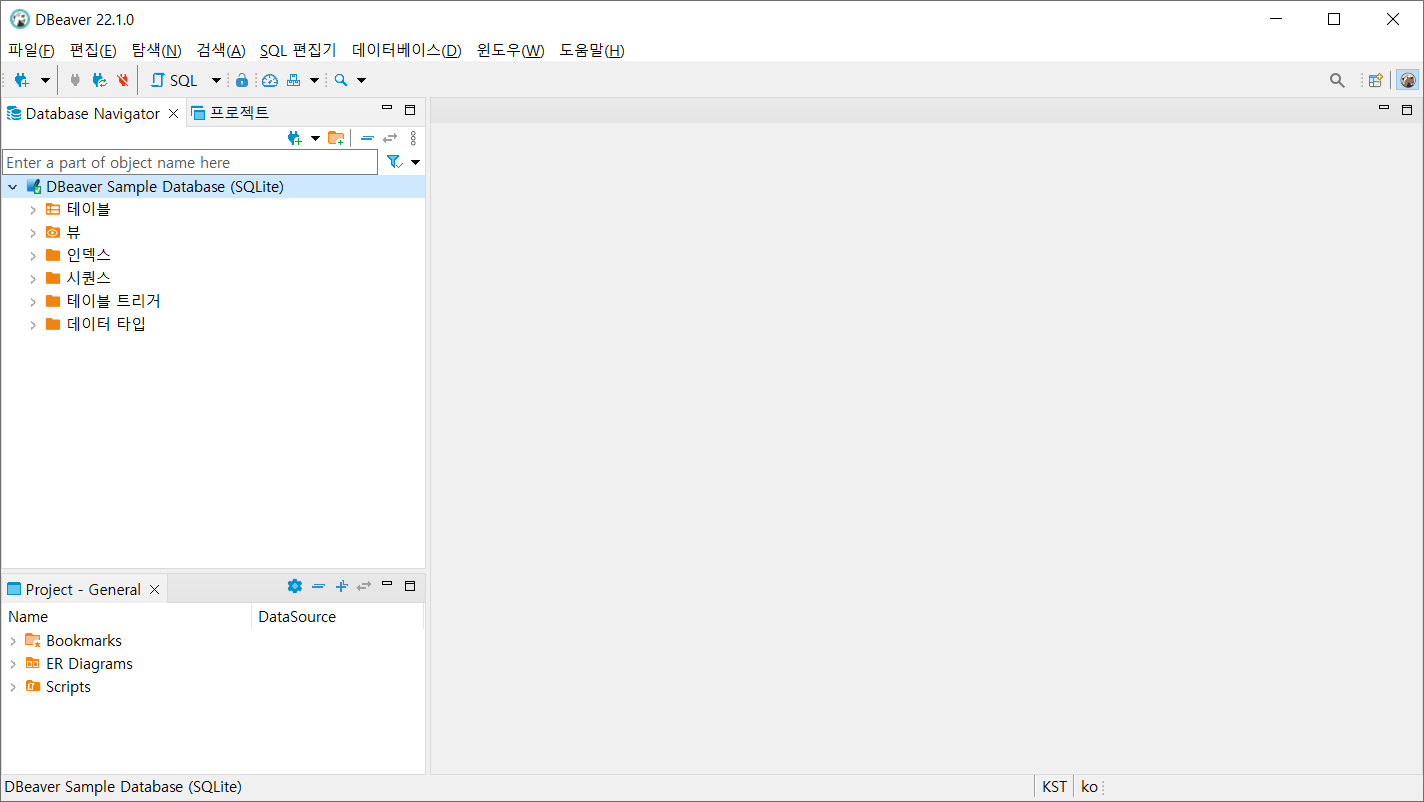The width and height of the screenshot is (1424, 802).
Task: Open the 탐색(N) menu
Action: click(x=156, y=50)
